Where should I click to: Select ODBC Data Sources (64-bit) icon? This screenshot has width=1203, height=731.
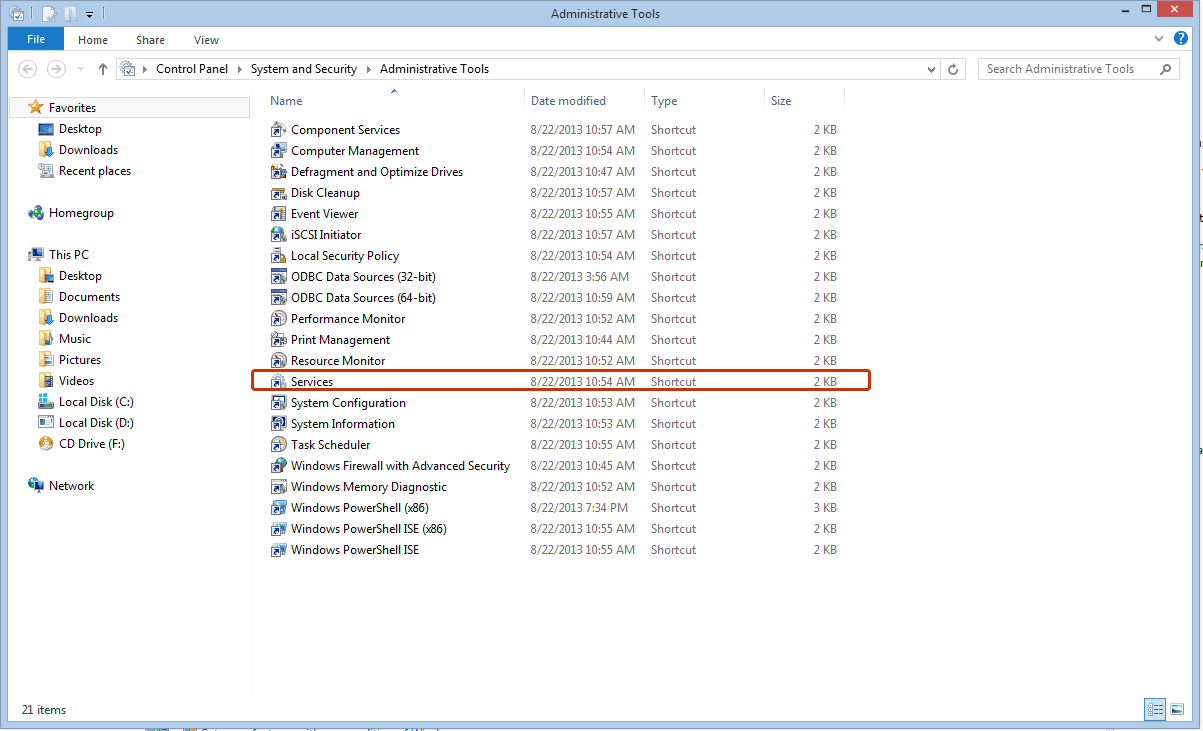point(279,298)
